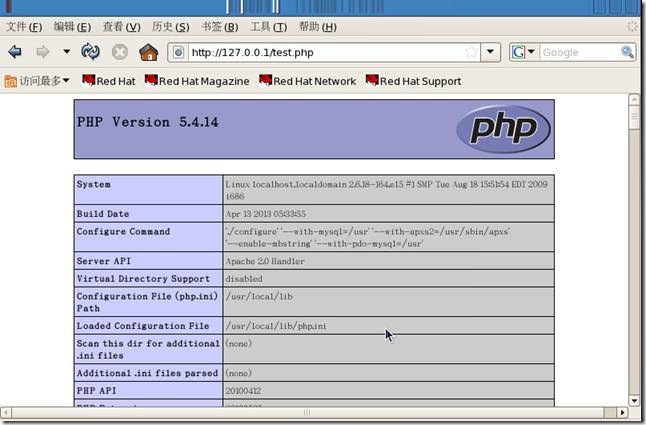Click the horizontal scrollbar thumb
The image size is (646, 425).
[307, 412]
